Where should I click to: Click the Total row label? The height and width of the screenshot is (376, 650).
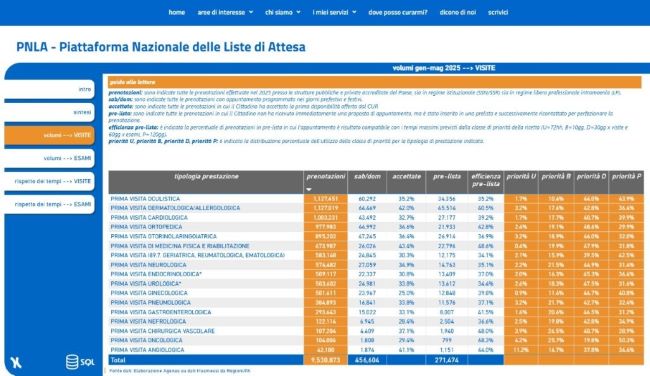(118, 360)
